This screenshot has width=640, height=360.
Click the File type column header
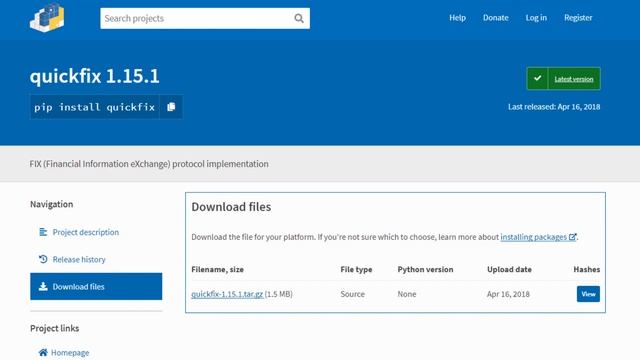coord(356,269)
